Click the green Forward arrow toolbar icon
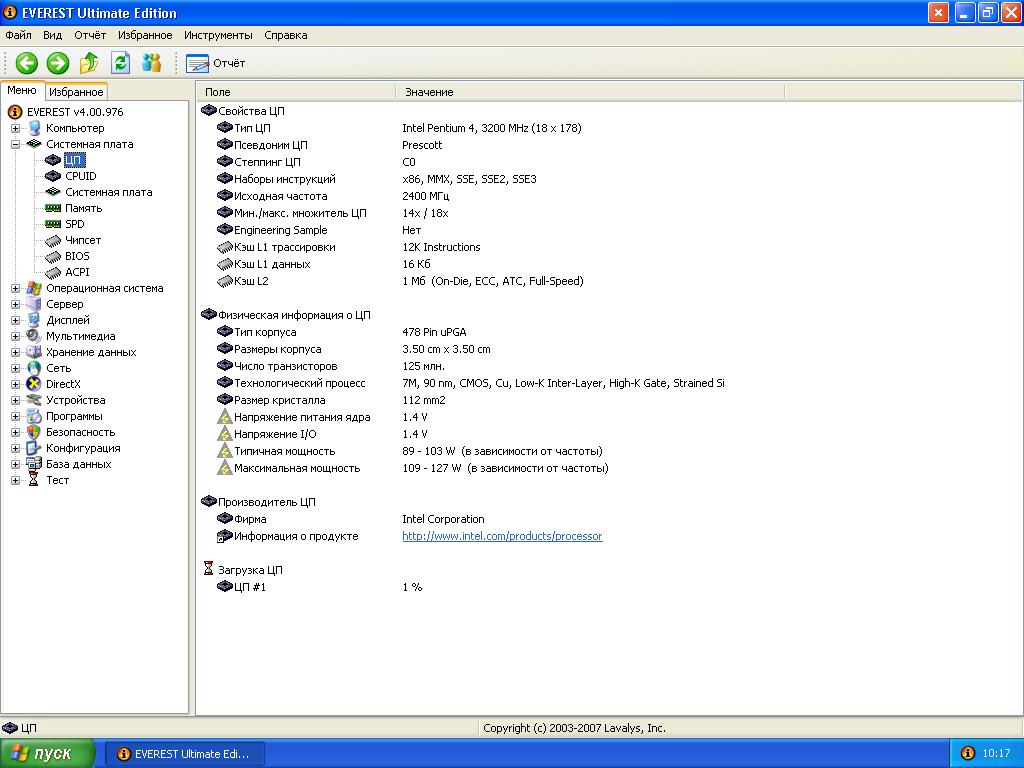 pyautogui.click(x=58, y=63)
